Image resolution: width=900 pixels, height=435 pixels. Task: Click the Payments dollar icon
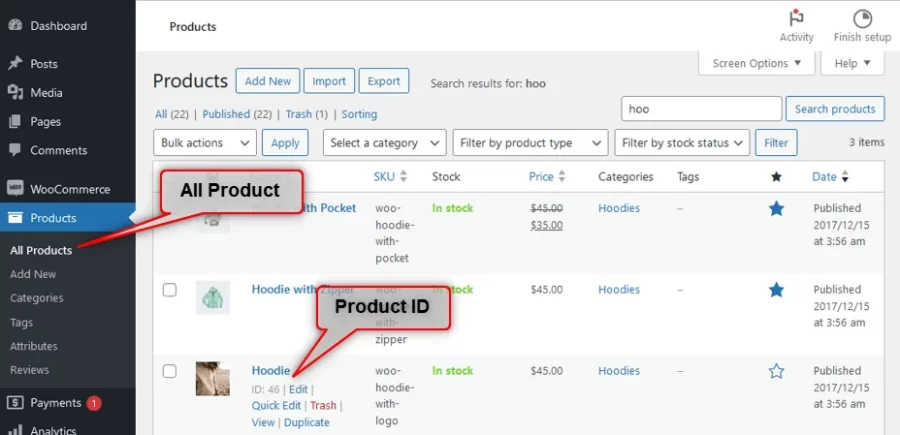click(15, 402)
